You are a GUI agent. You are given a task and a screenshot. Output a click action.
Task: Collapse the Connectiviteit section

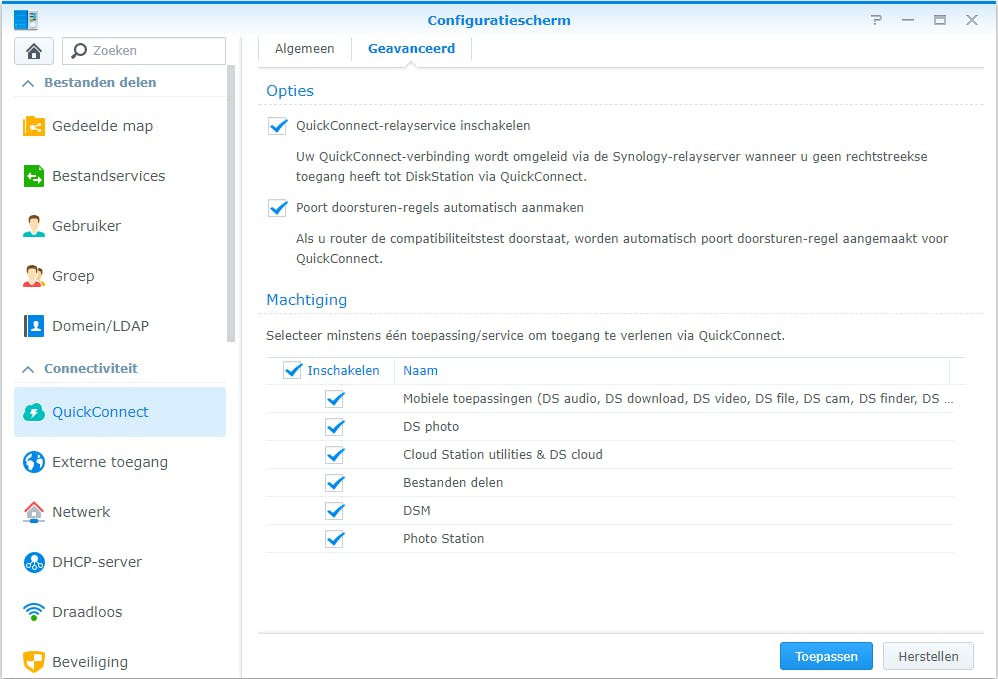[28, 369]
